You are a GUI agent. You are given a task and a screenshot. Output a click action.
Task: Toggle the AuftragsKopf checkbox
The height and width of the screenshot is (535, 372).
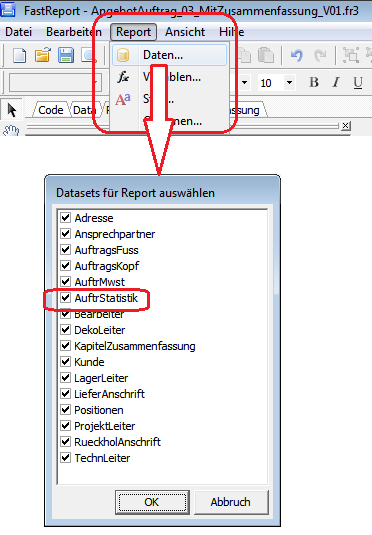(65, 265)
